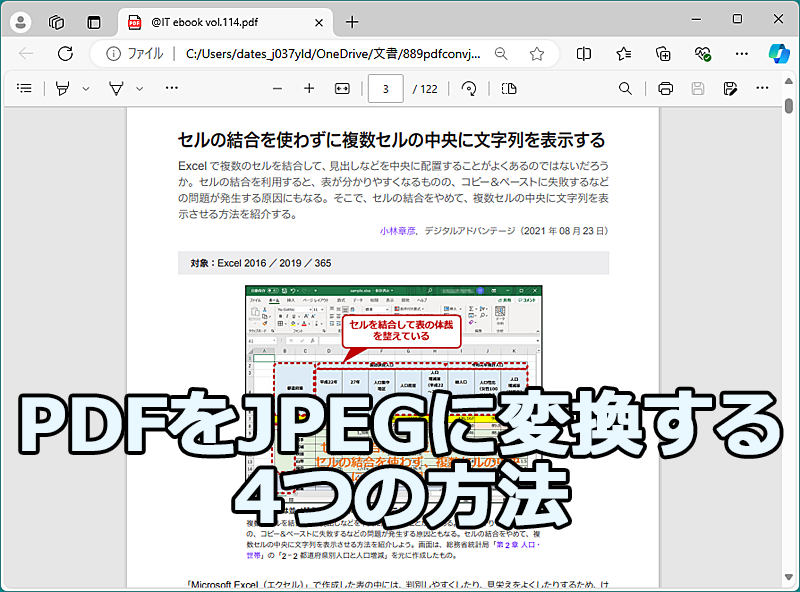Open the table of contents panel
Image resolution: width=800 pixels, height=592 pixels.
(x=24, y=88)
